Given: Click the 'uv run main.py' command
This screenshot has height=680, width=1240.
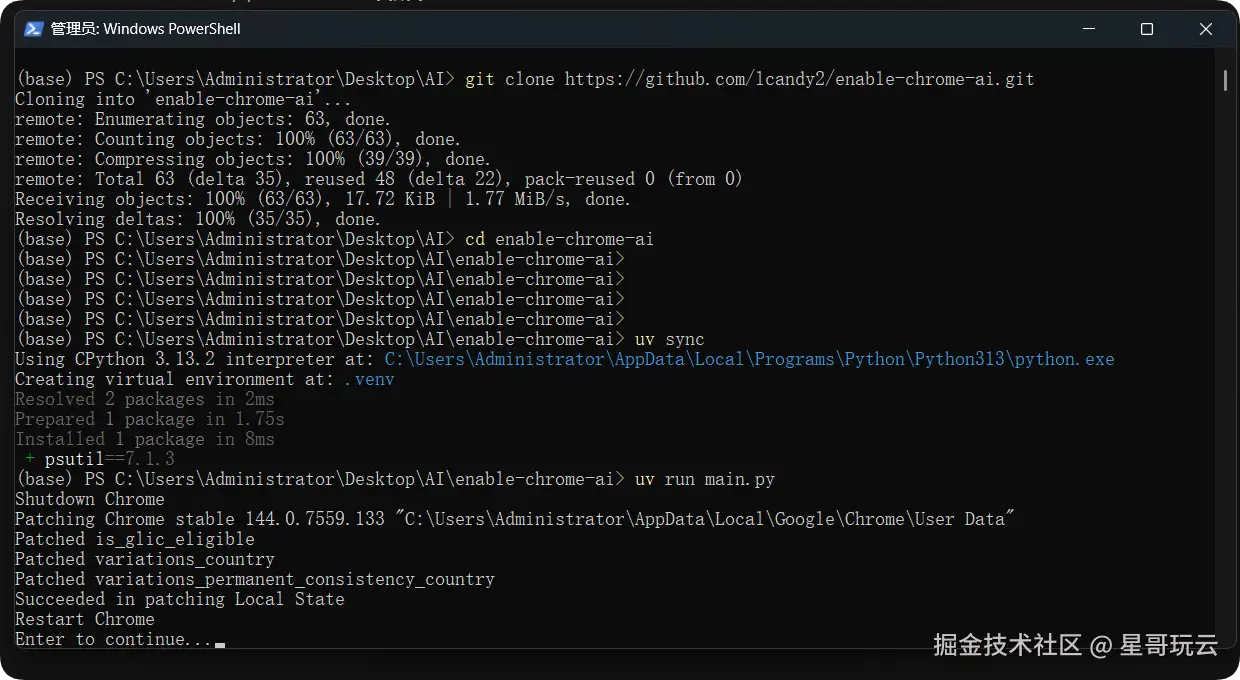Looking at the screenshot, I should (704, 479).
